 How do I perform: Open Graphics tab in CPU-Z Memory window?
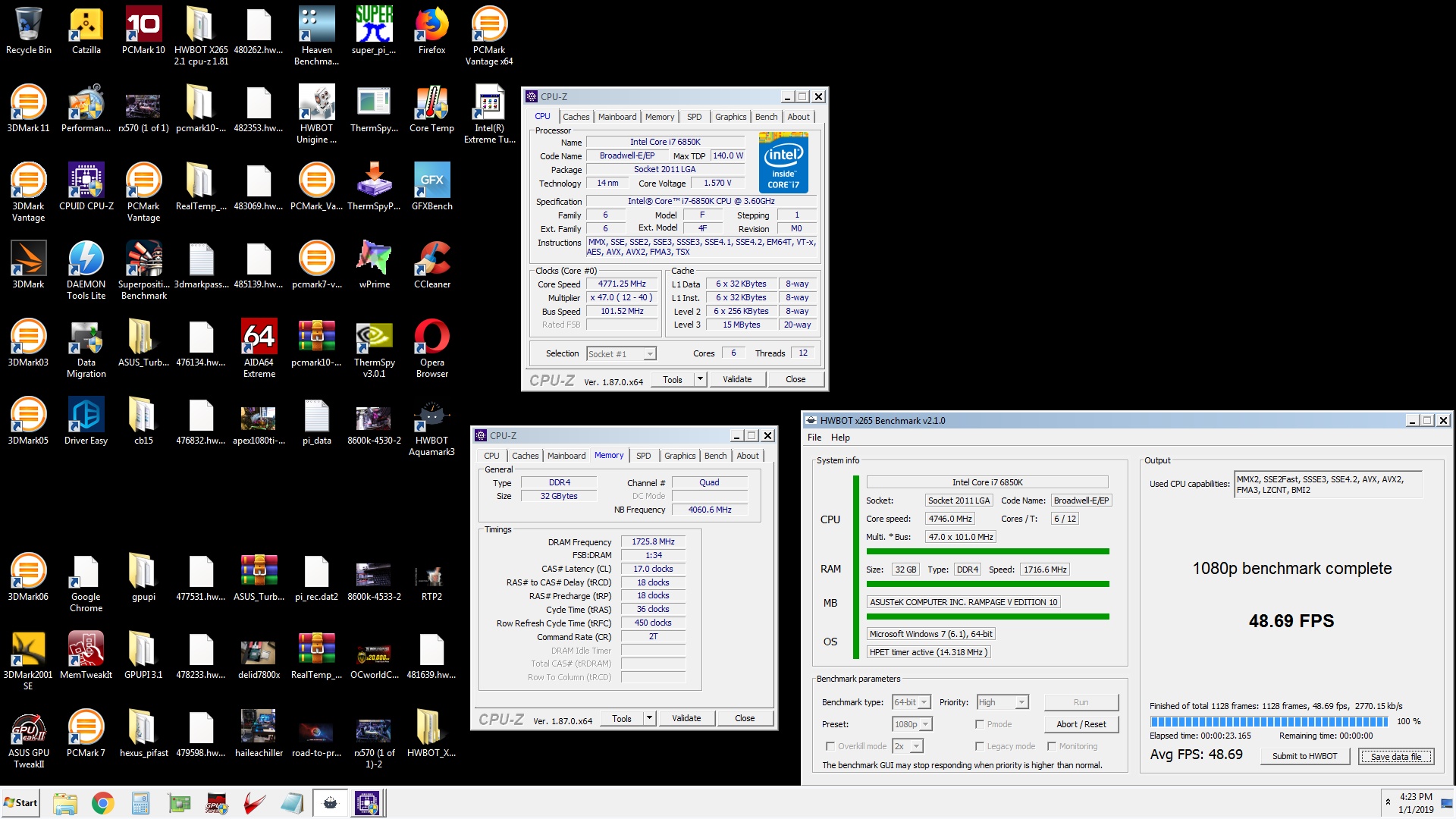click(679, 456)
